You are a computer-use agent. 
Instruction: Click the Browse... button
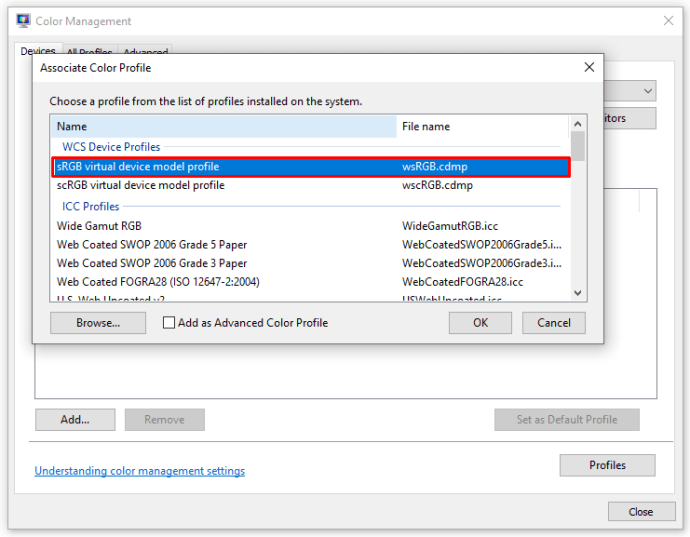pyautogui.click(x=98, y=323)
